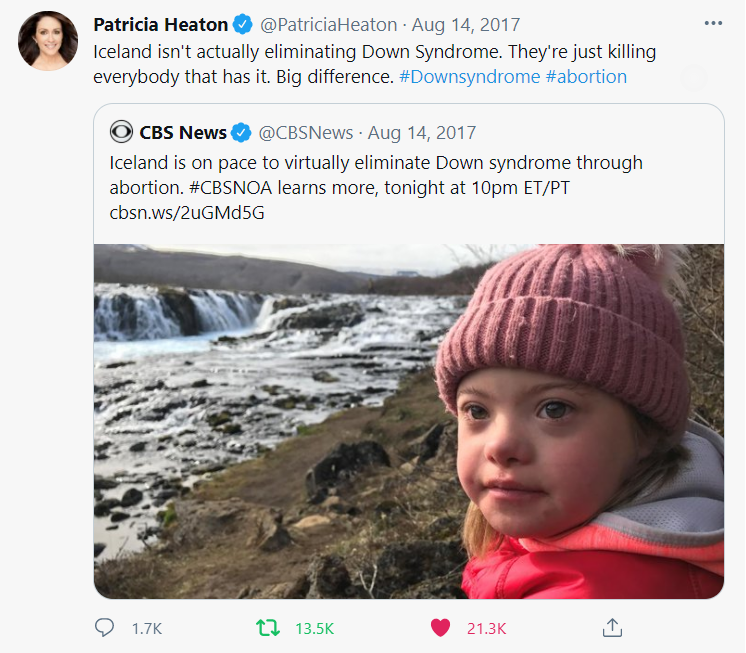Open the quoted CBS News tweet text
This screenshot has width=746, height=653.
(x=376, y=187)
